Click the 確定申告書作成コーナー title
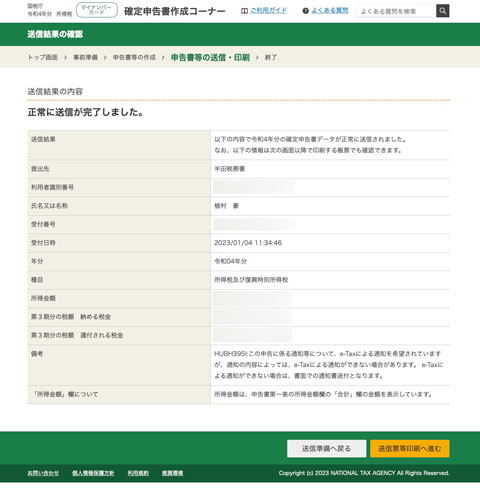 point(175,11)
